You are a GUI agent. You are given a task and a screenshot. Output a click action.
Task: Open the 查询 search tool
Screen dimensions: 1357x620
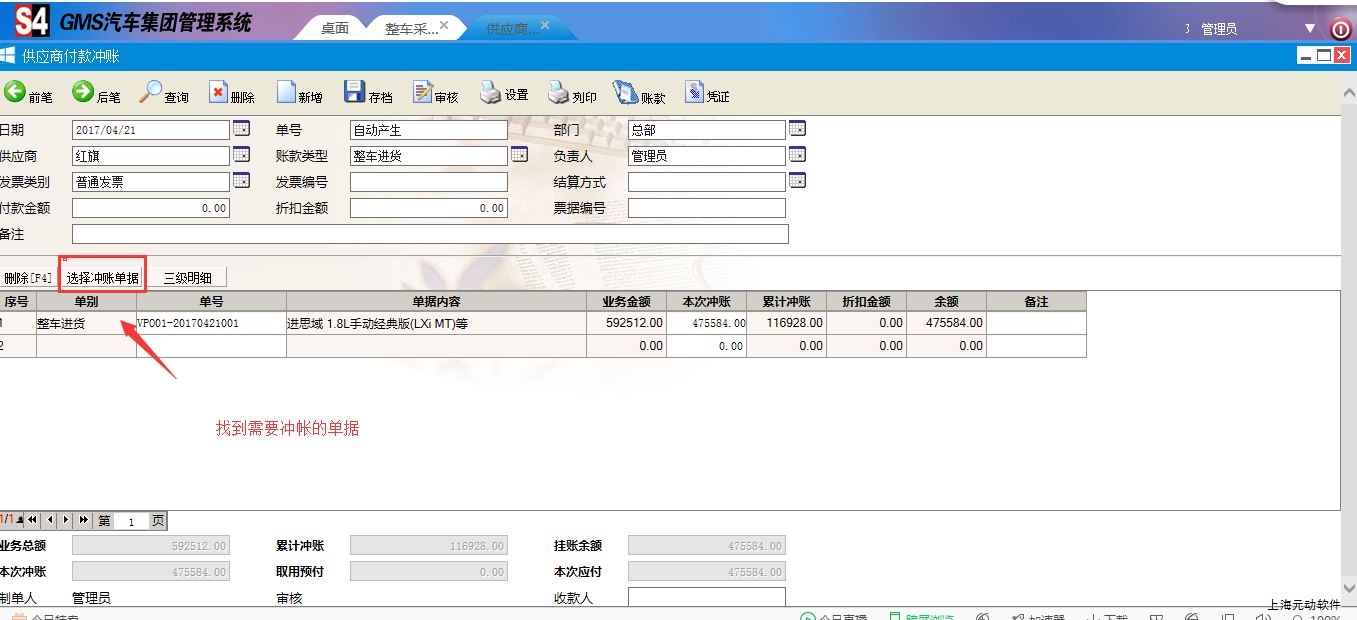(x=151, y=93)
